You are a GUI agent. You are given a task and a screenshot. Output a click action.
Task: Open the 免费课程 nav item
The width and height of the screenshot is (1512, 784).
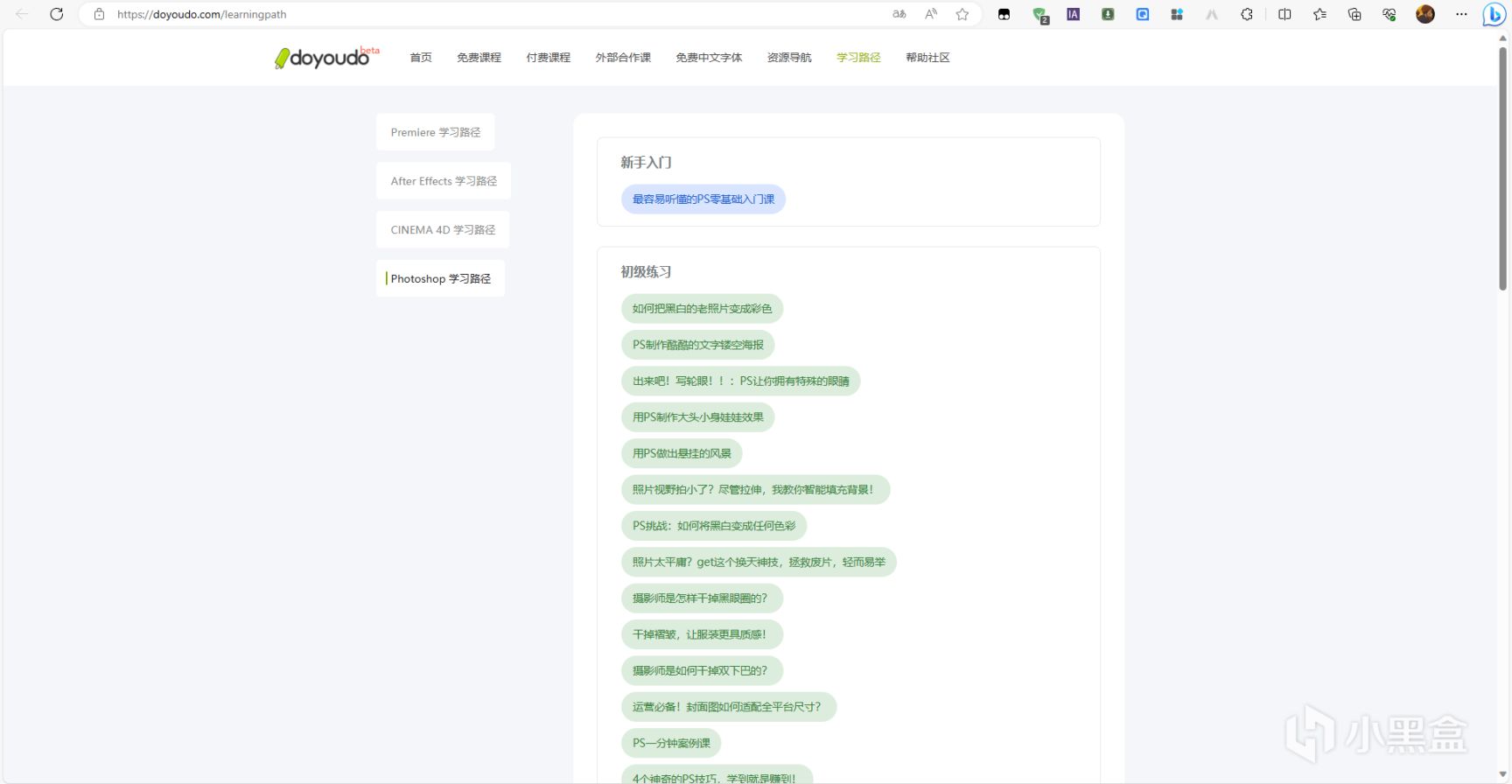(479, 58)
